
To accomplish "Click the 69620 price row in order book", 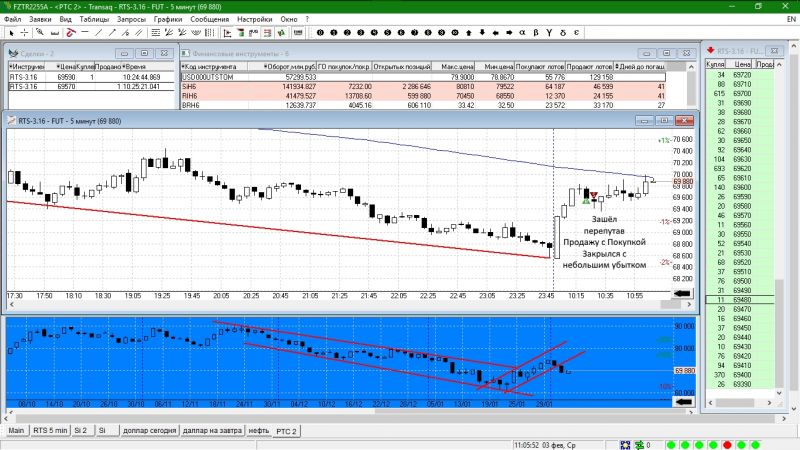I will point(740,168).
